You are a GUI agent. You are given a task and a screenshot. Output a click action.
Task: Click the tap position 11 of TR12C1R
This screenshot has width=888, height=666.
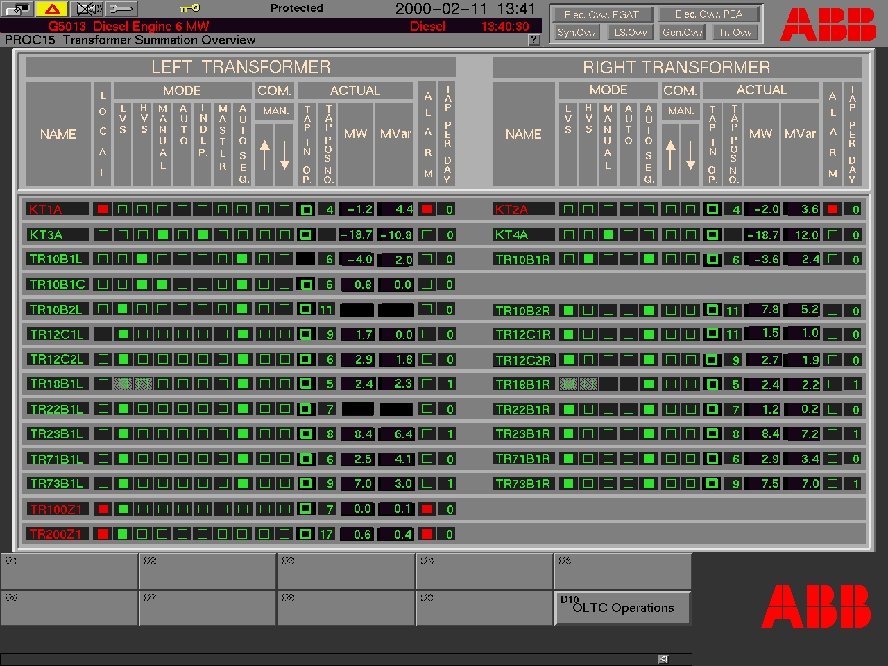point(732,334)
